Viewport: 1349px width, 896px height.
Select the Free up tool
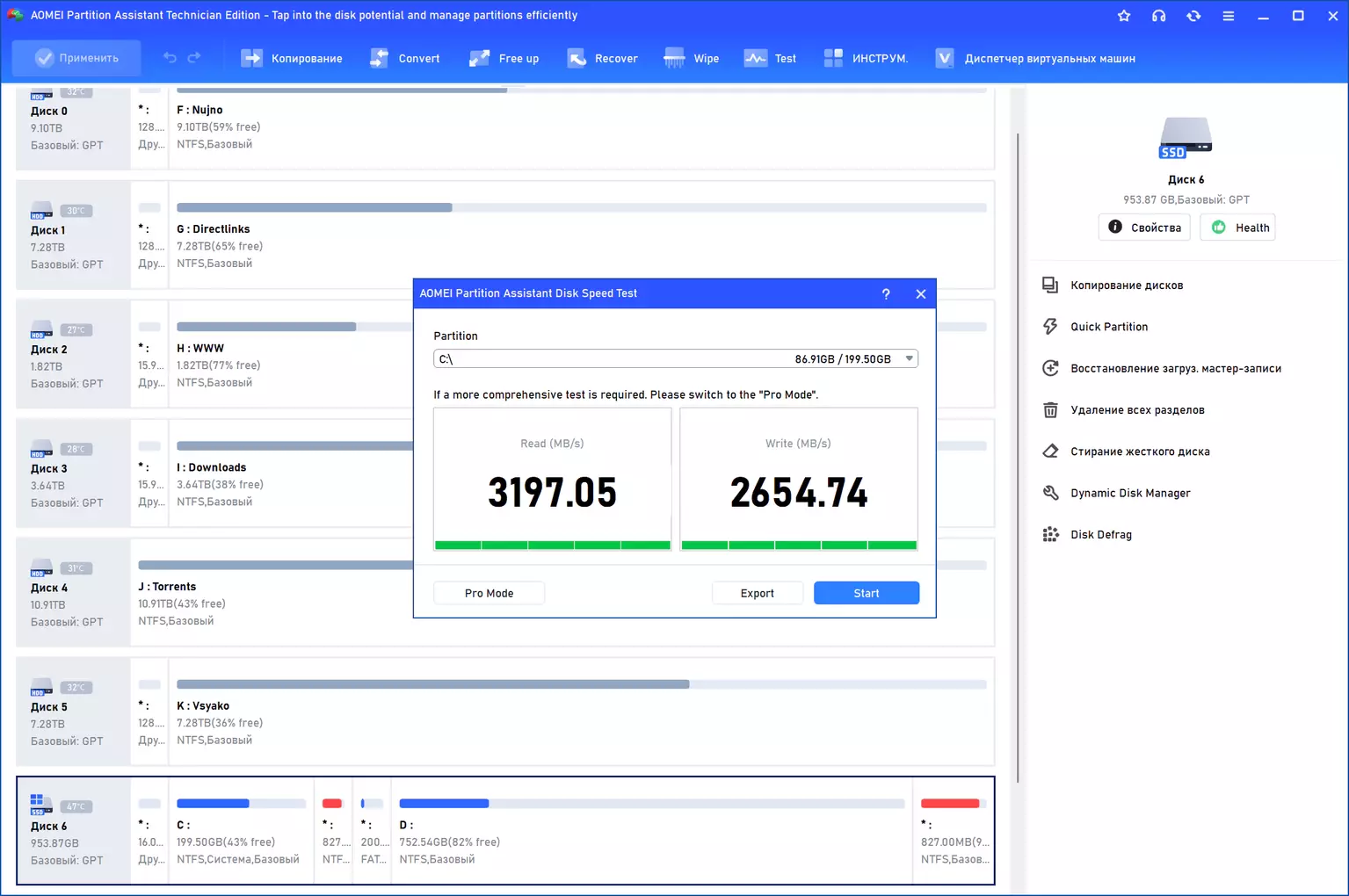click(504, 59)
